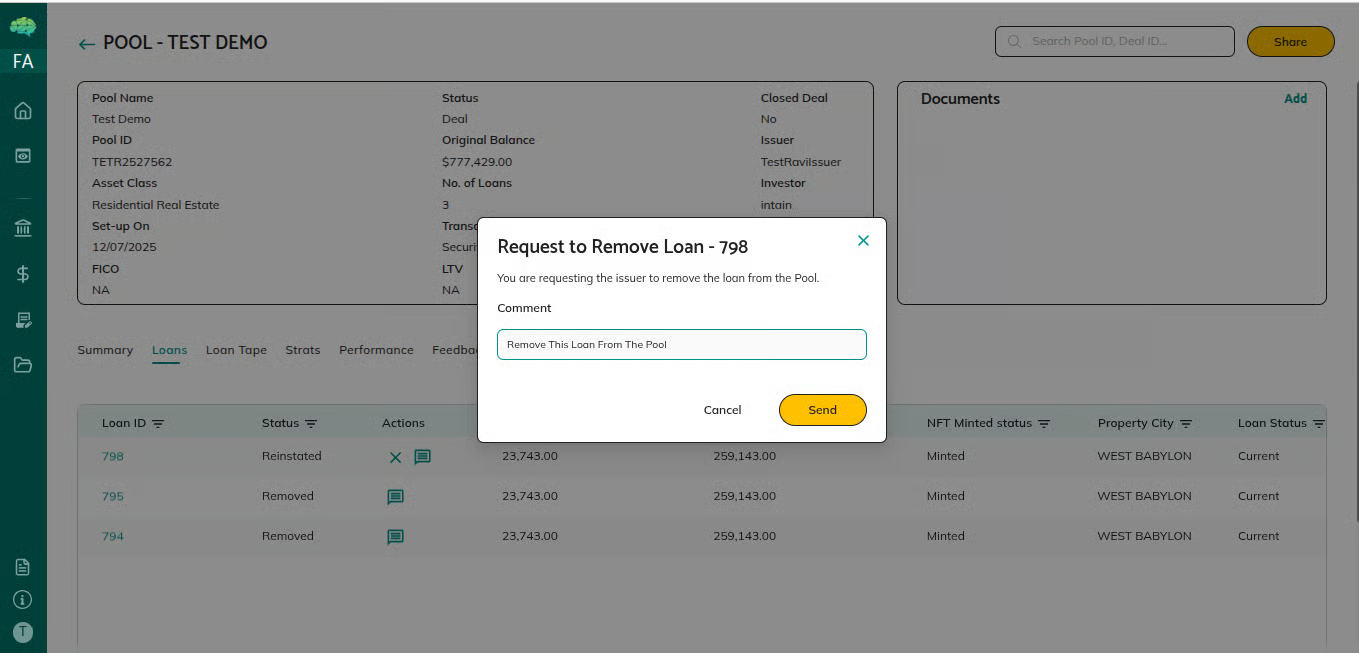The height and width of the screenshot is (653, 1359).
Task: Go back using the arrow beside pool title
Action: (87, 44)
